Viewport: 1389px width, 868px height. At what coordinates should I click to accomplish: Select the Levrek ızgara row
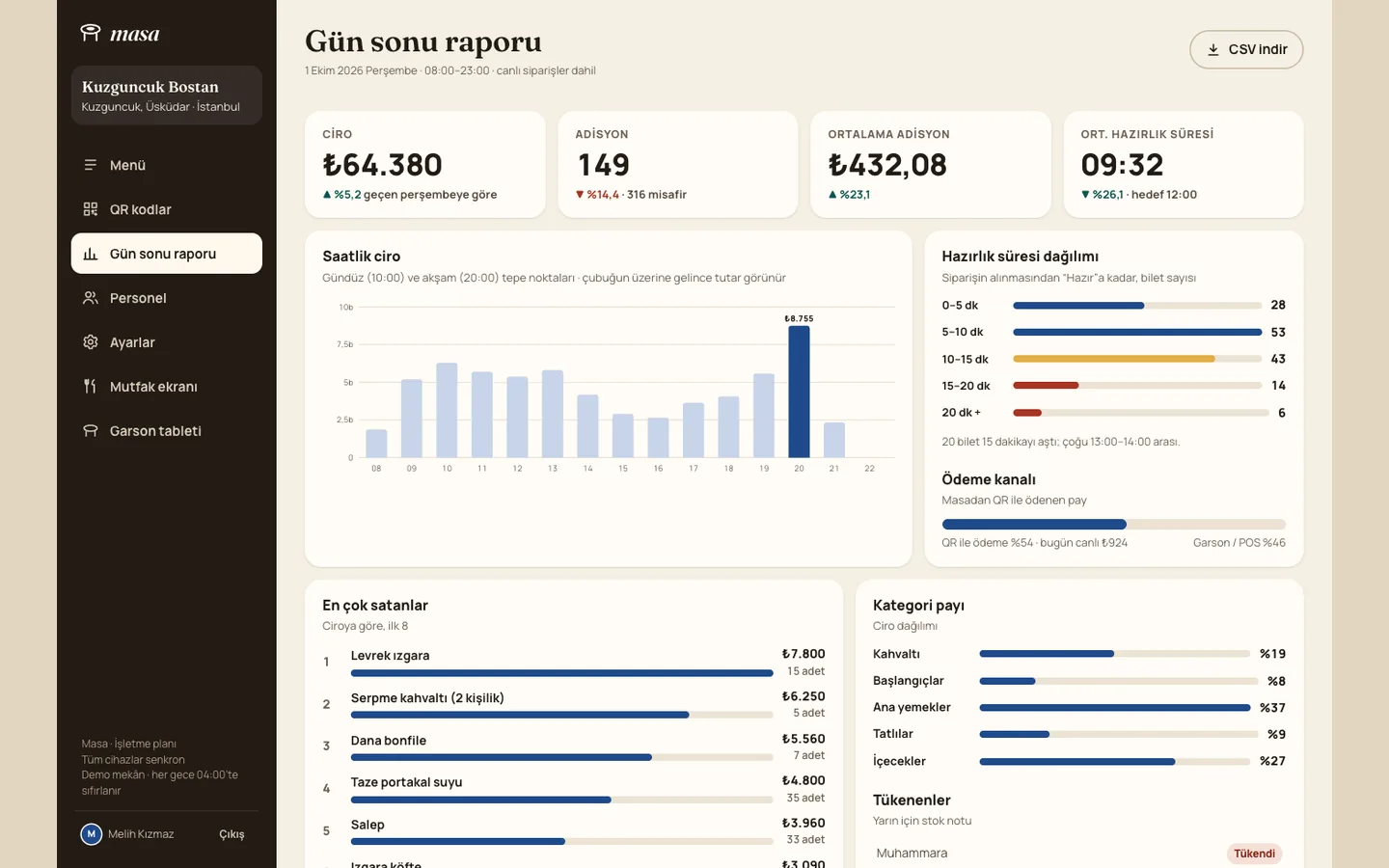pos(574,663)
